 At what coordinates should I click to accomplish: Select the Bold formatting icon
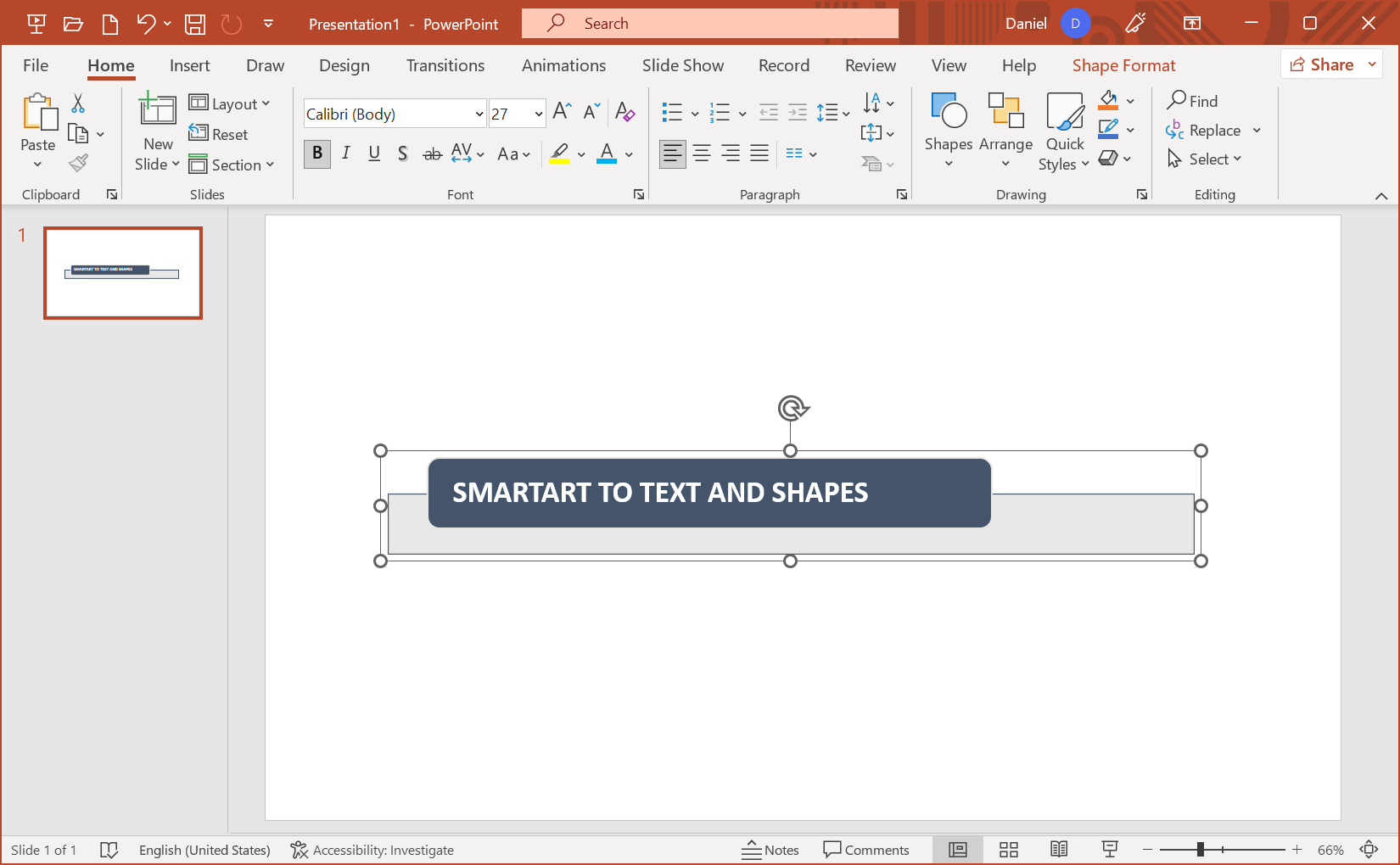pyautogui.click(x=316, y=153)
